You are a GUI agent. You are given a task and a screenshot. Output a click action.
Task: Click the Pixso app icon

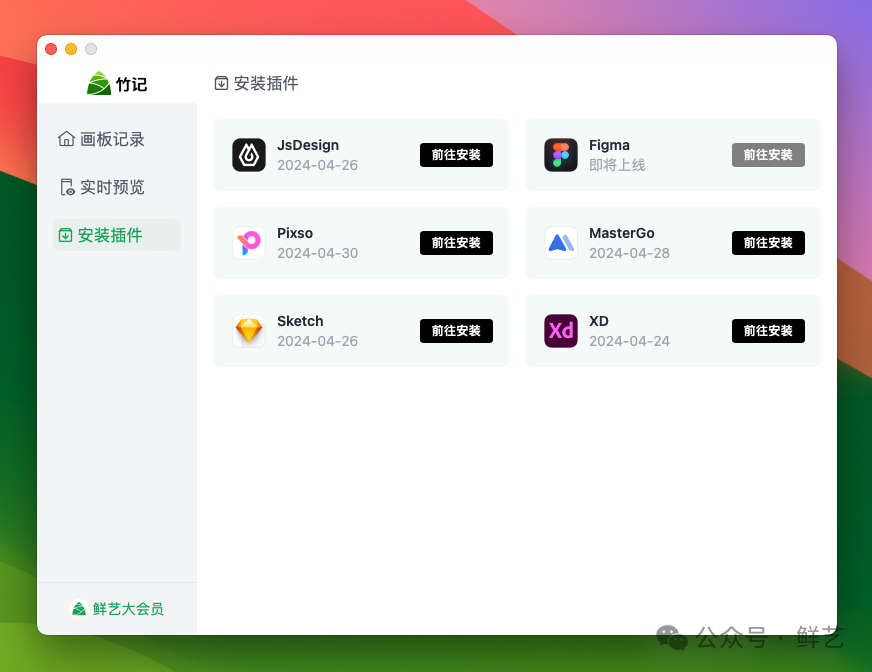click(x=249, y=243)
